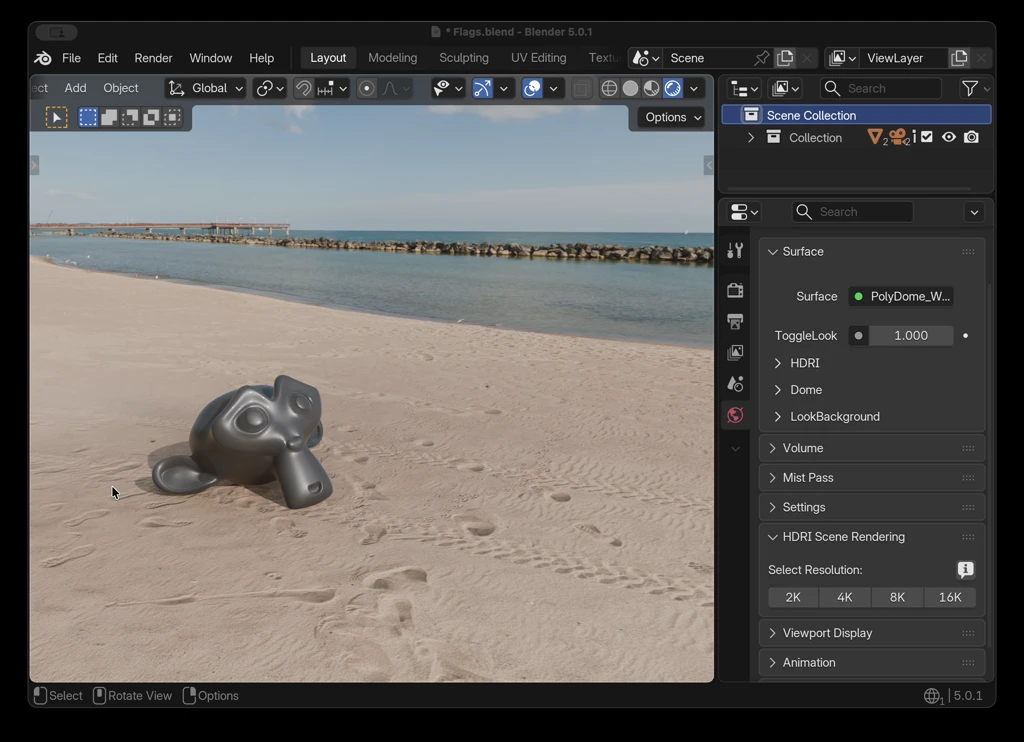Click the HDRI resolution info icon
The image size is (1024, 742).
(965, 570)
